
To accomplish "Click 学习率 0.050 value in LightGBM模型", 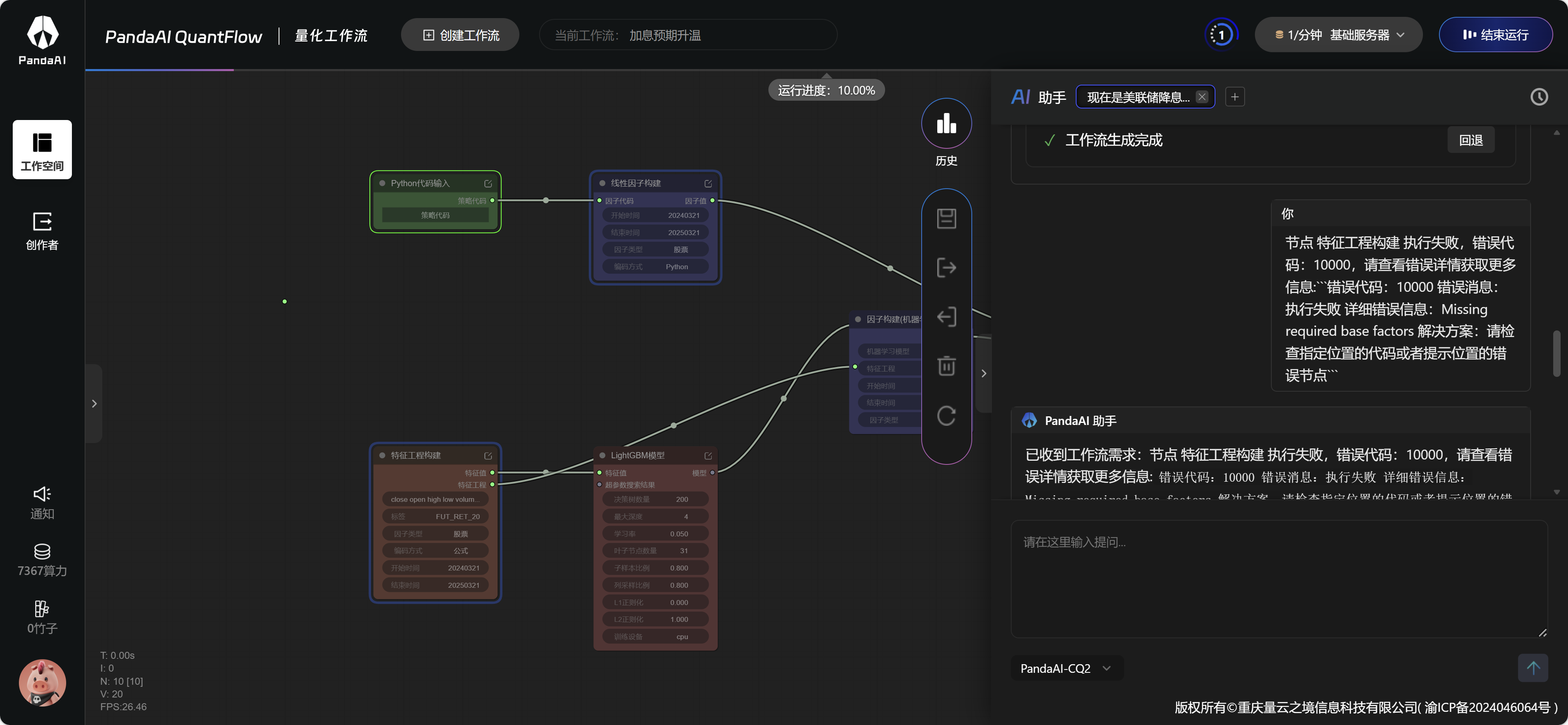I will coord(655,534).
